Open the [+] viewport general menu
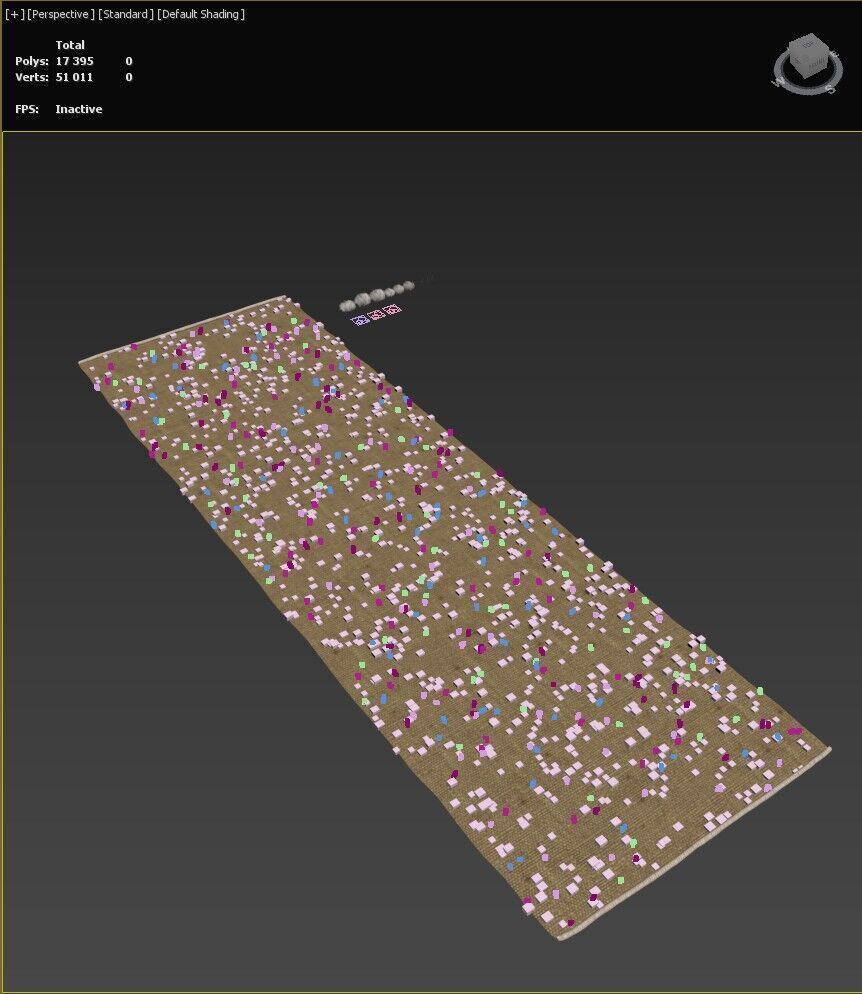862x994 pixels. pyautogui.click(x=14, y=14)
